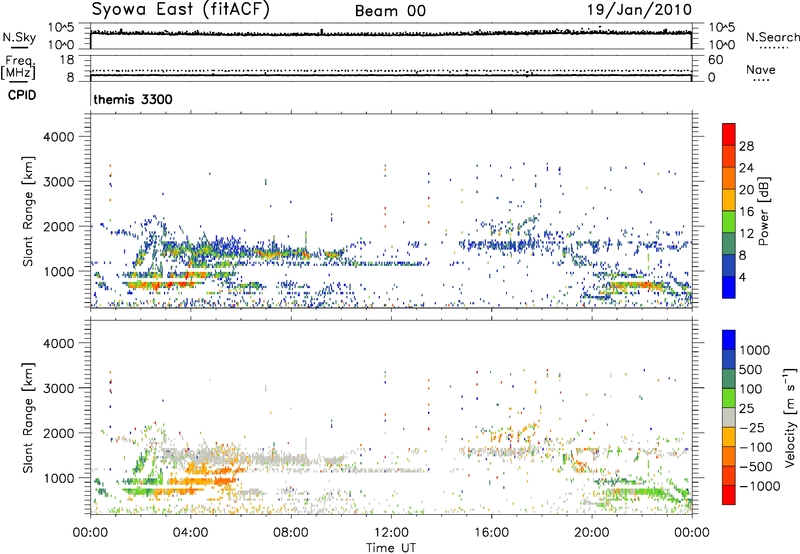Click the '08:00' time tick label

[x=291, y=533]
